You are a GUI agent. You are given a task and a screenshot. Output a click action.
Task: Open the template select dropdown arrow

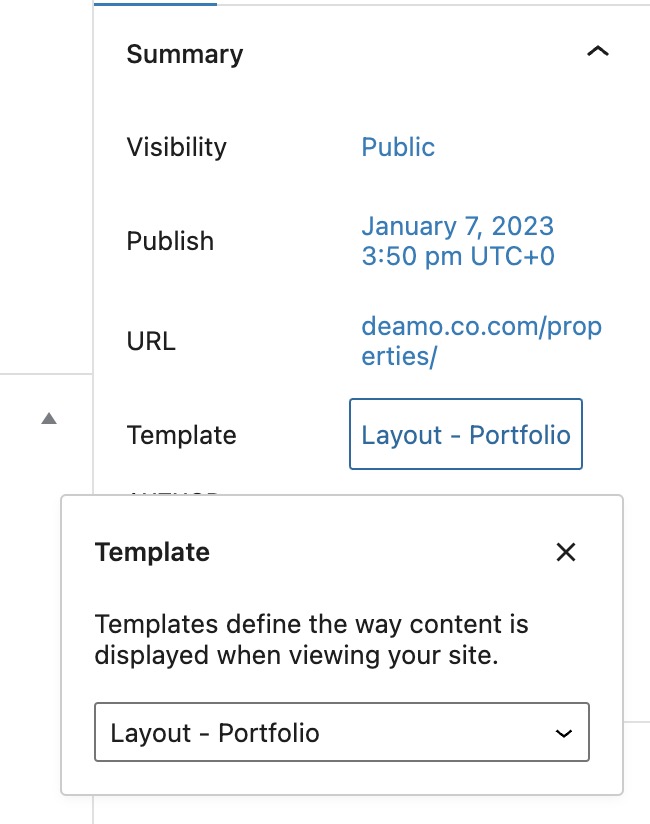point(564,734)
